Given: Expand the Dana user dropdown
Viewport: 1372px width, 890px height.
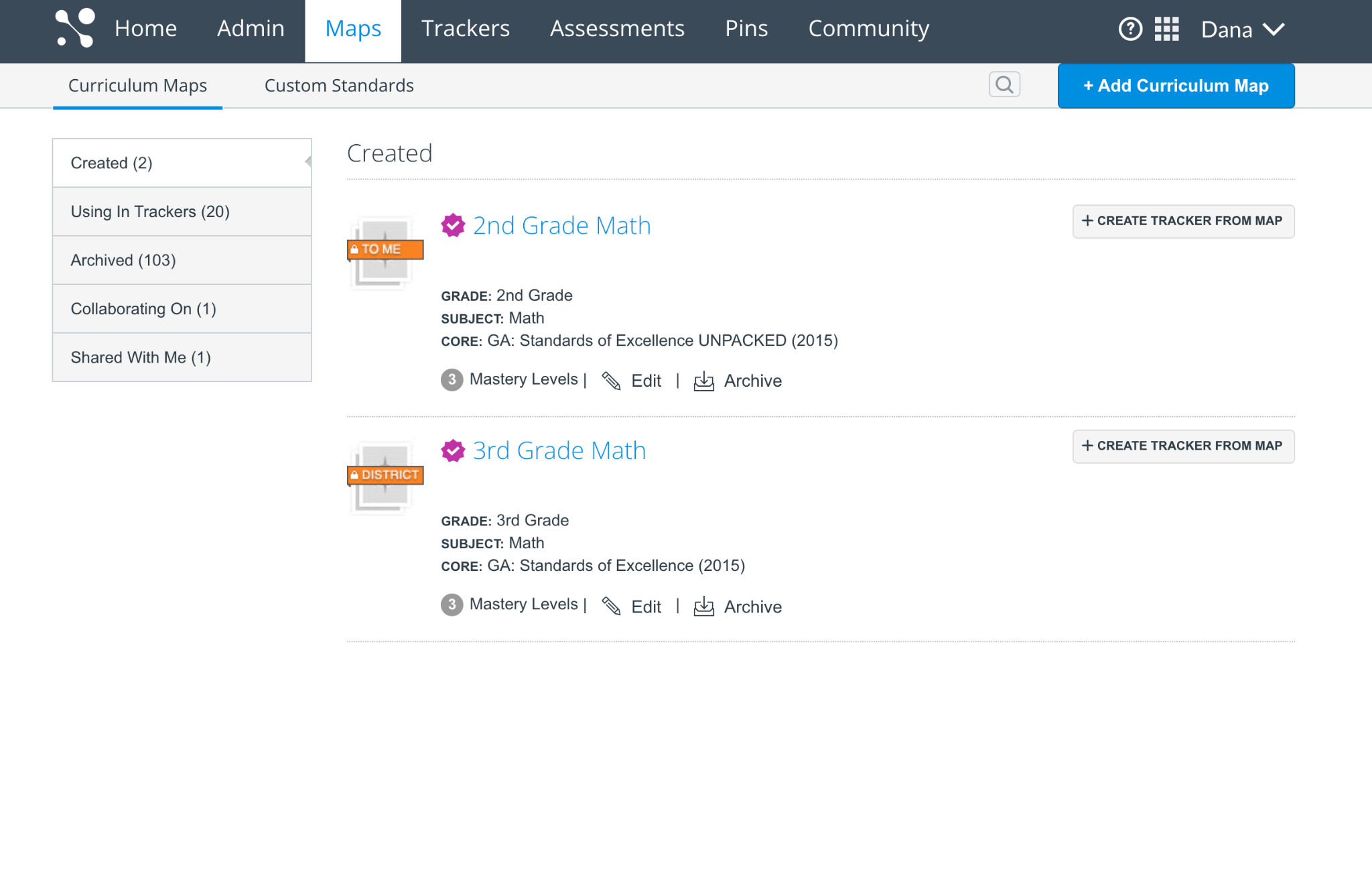Looking at the screenshot, I should click(1243, 29).
